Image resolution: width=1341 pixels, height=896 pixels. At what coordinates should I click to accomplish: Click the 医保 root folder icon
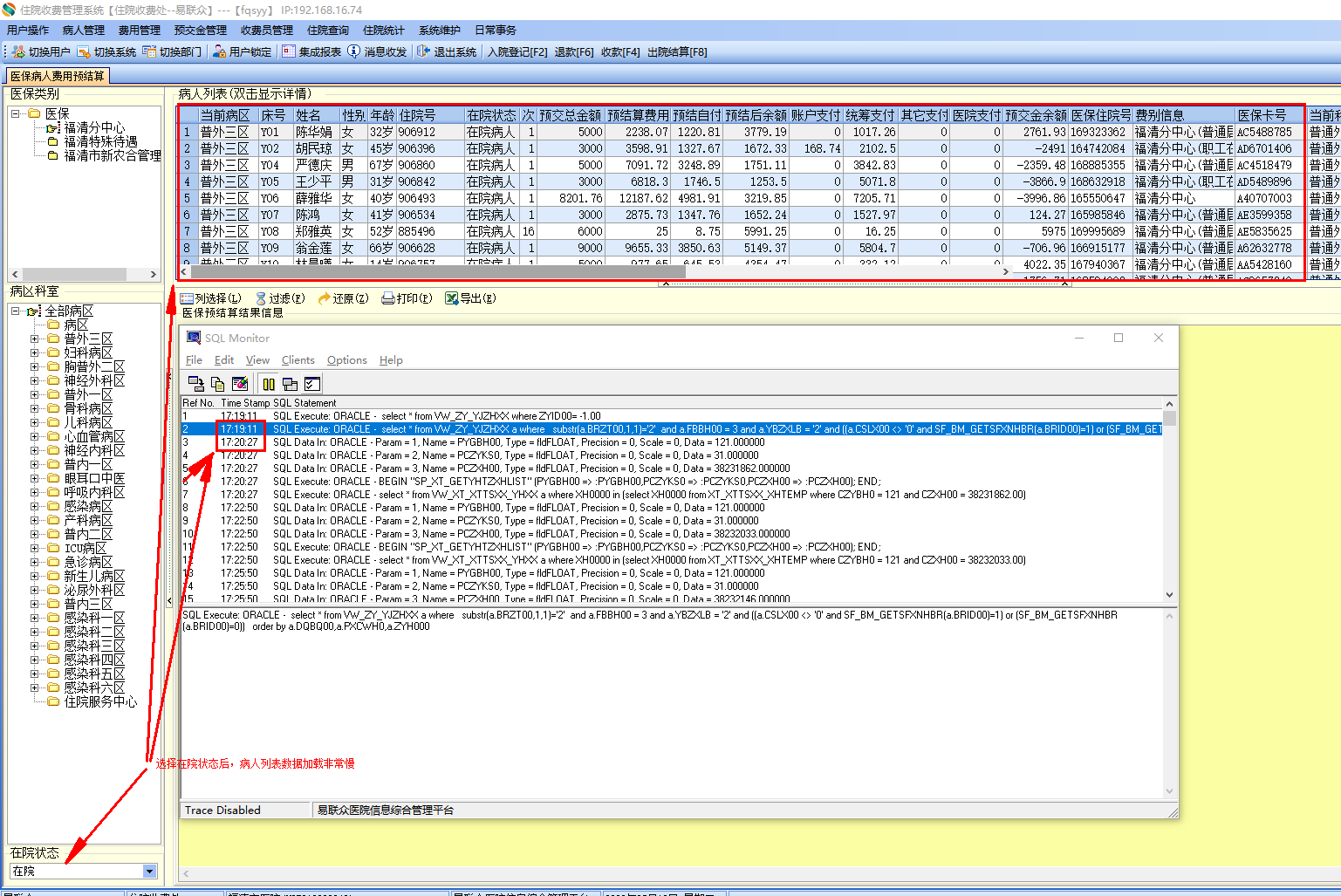(35, 113)
